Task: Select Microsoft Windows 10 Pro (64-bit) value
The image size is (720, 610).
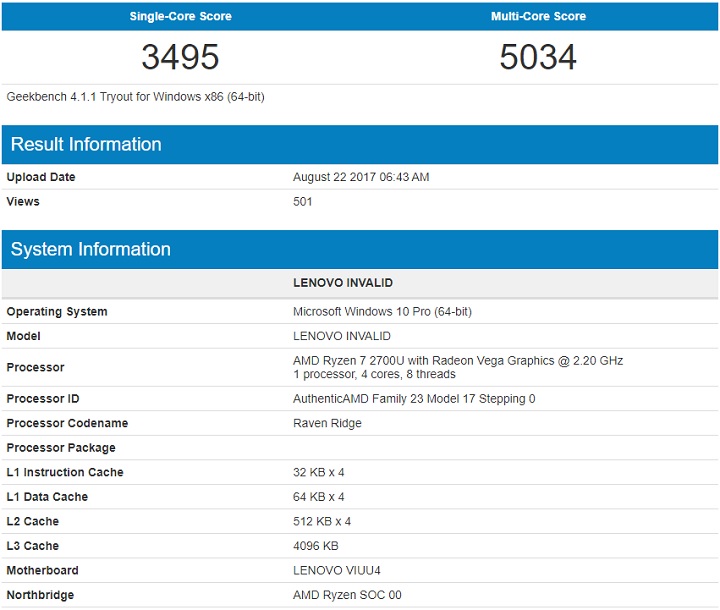Action: point(382,311)
